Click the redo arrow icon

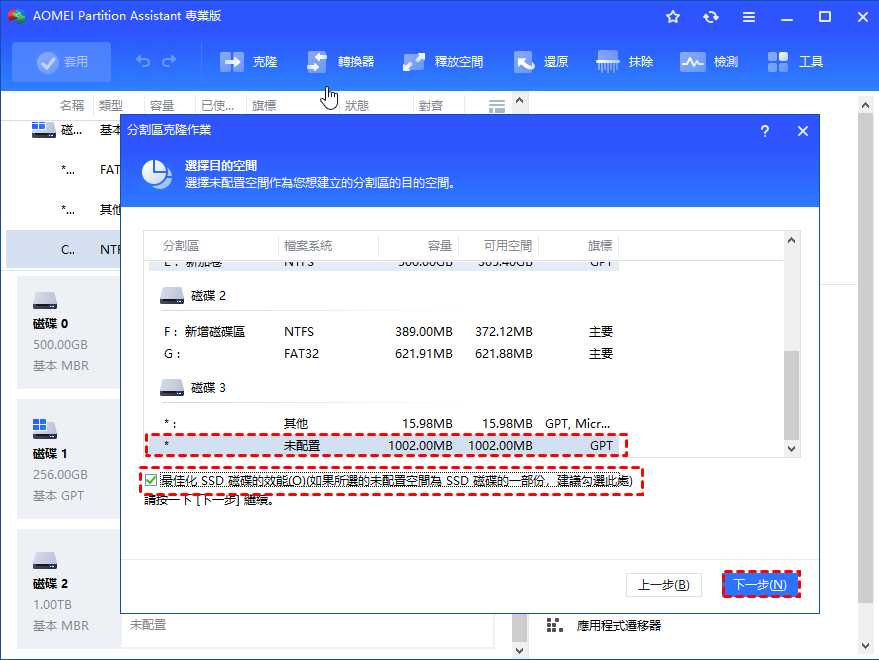point(169,61)
